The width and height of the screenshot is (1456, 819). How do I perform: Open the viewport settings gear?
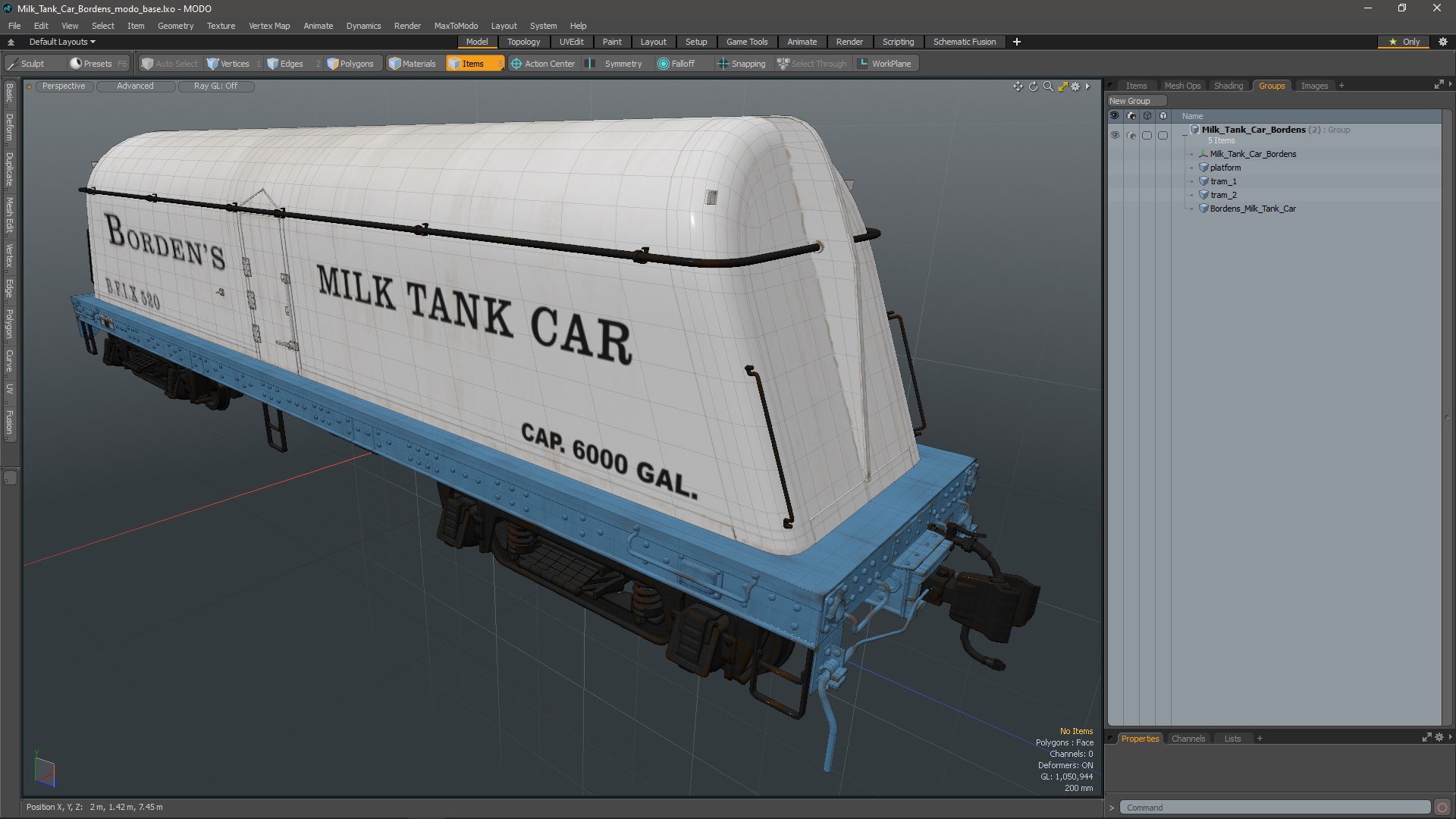pos(1075,86)
